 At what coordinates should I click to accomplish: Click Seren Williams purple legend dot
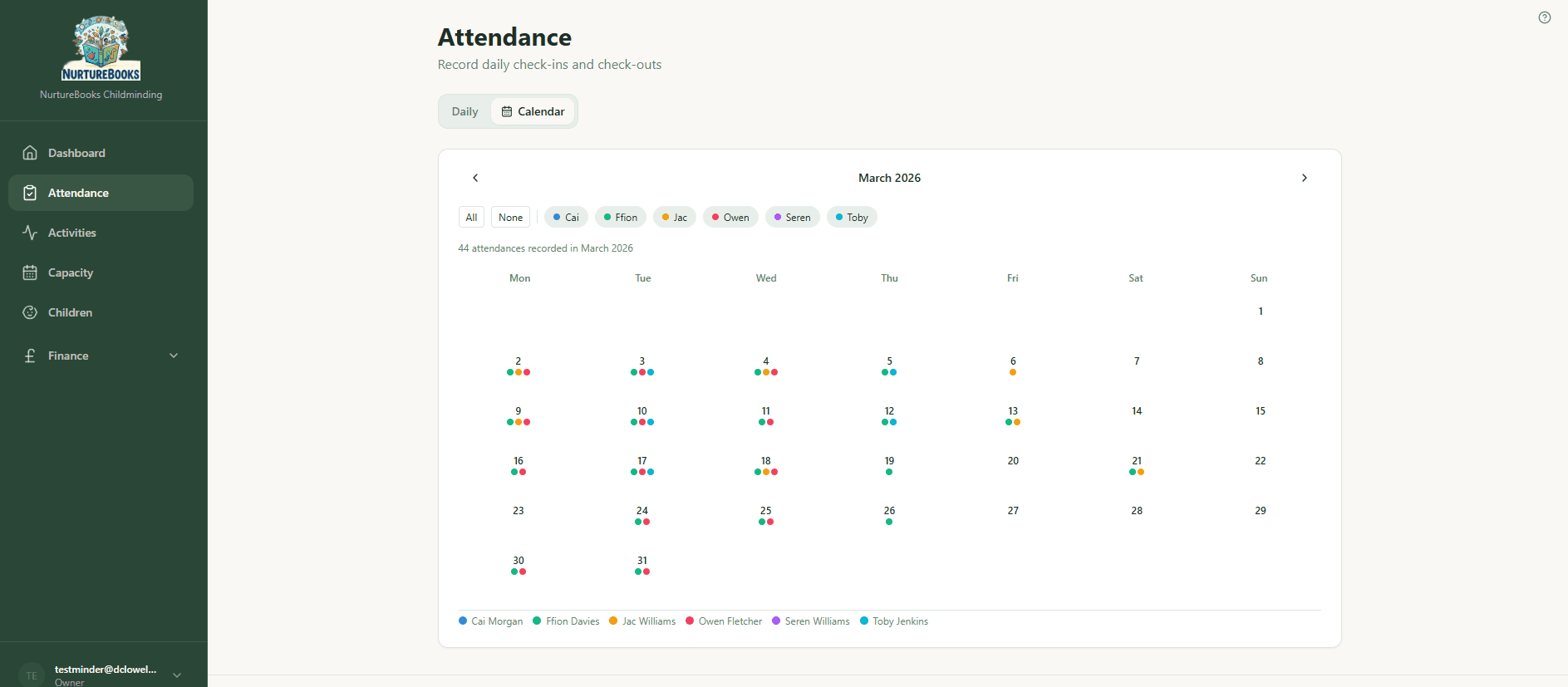click(x=776, y=621)
